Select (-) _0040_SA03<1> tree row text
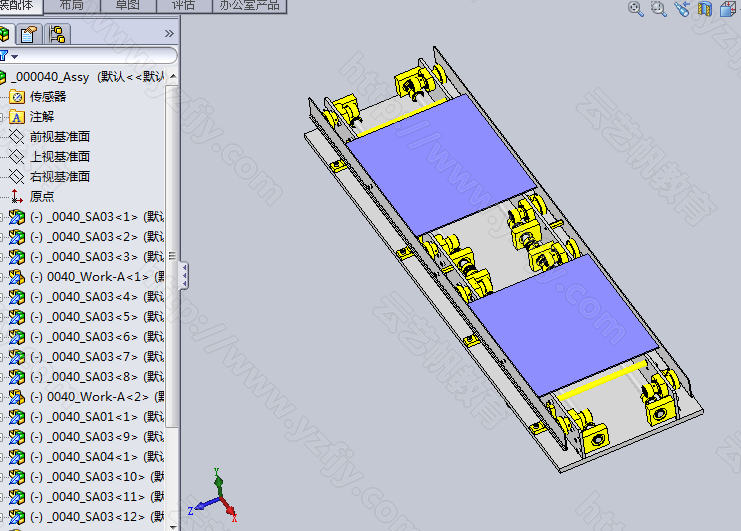Viewport: 741px width, 531px height. [97, 217]
